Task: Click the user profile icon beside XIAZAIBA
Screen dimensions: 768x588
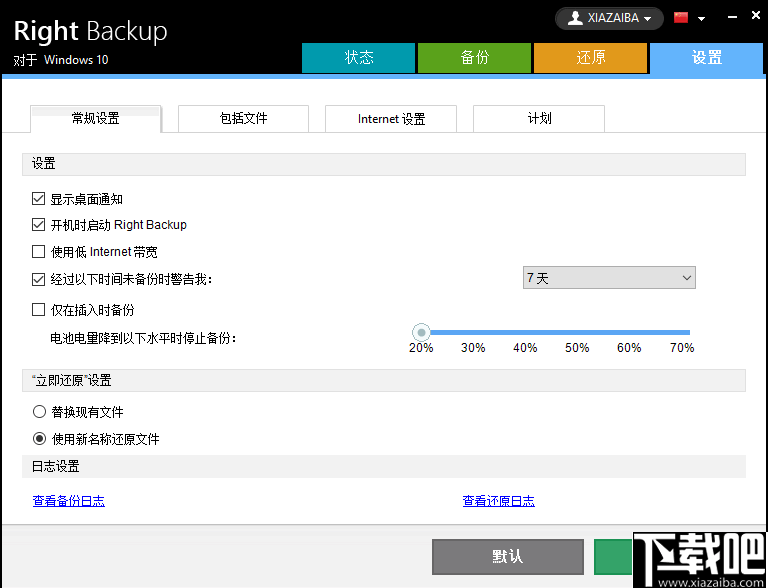Action: (575, 18)
